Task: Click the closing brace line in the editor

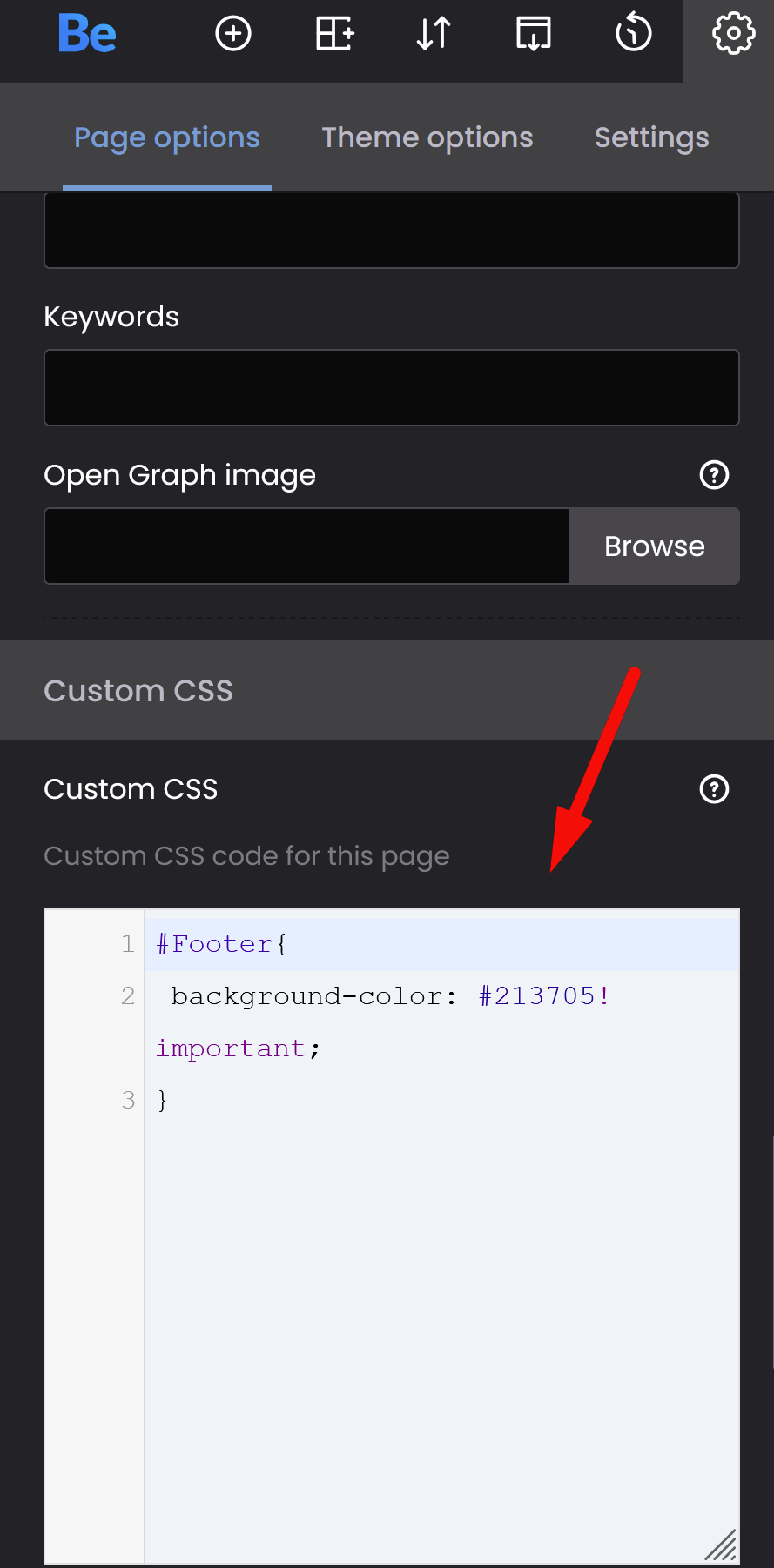Action: (163, 1101)
